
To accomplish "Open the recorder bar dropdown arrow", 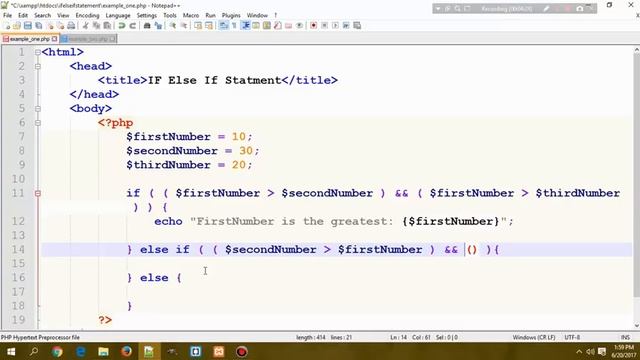I will click(438, 9).
